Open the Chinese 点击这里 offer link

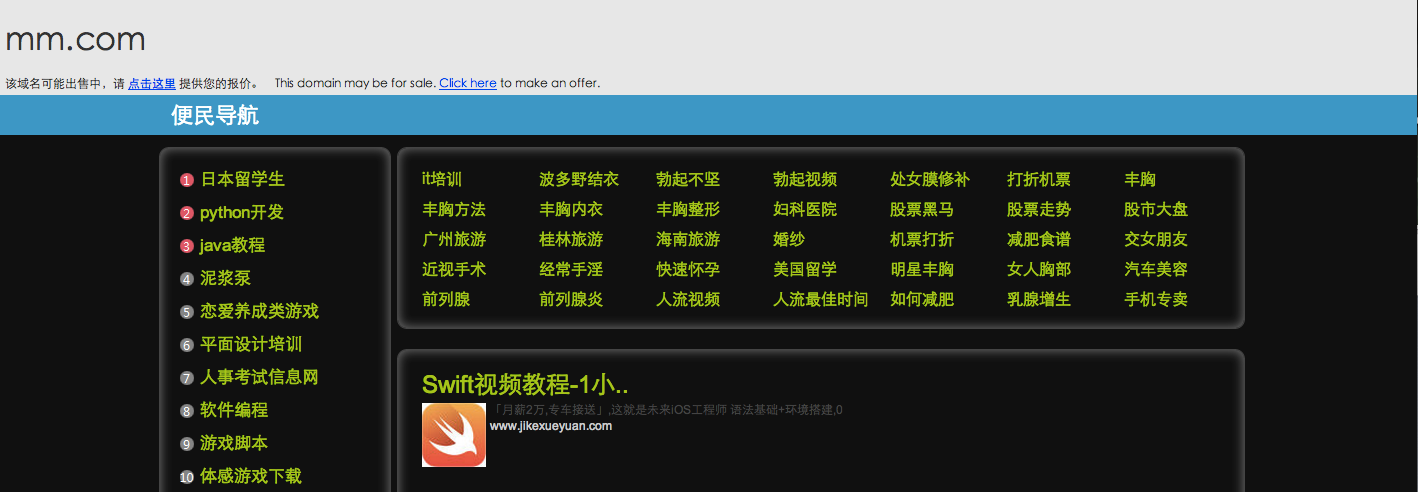click(x=152, y=84)
